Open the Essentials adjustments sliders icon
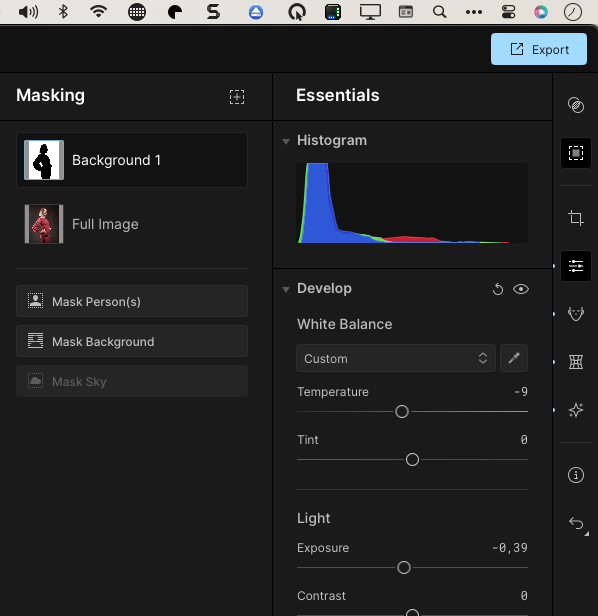The image size is (598, 616). click(x=576, y=266)
